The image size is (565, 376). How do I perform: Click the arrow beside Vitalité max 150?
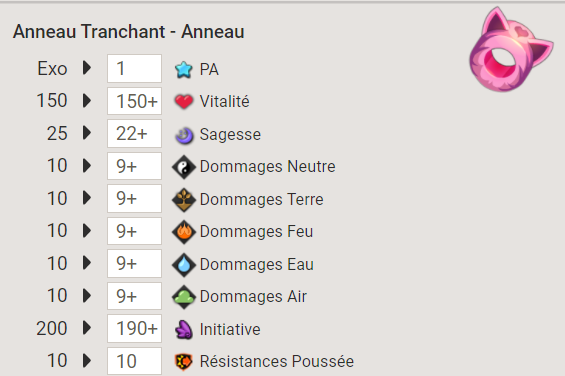tap(87, 101)
